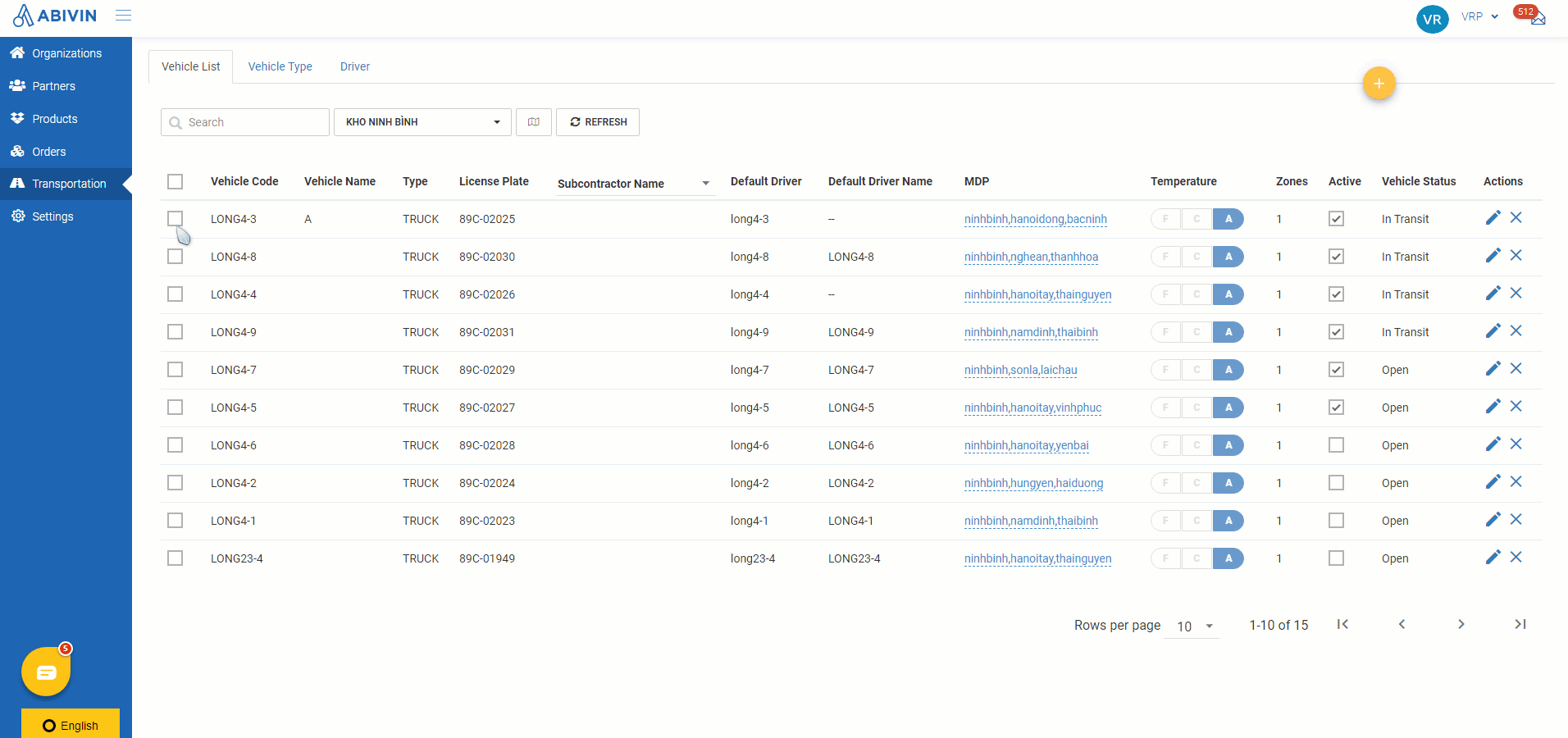Viewport: 1568px width, 738px height.
Task: Edit vehicle LONG4-7 with pencil icon
Action: tap(1493, 368)
